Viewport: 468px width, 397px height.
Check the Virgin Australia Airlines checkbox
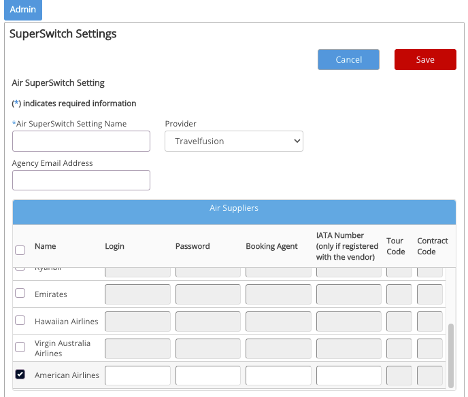(20, 347)
